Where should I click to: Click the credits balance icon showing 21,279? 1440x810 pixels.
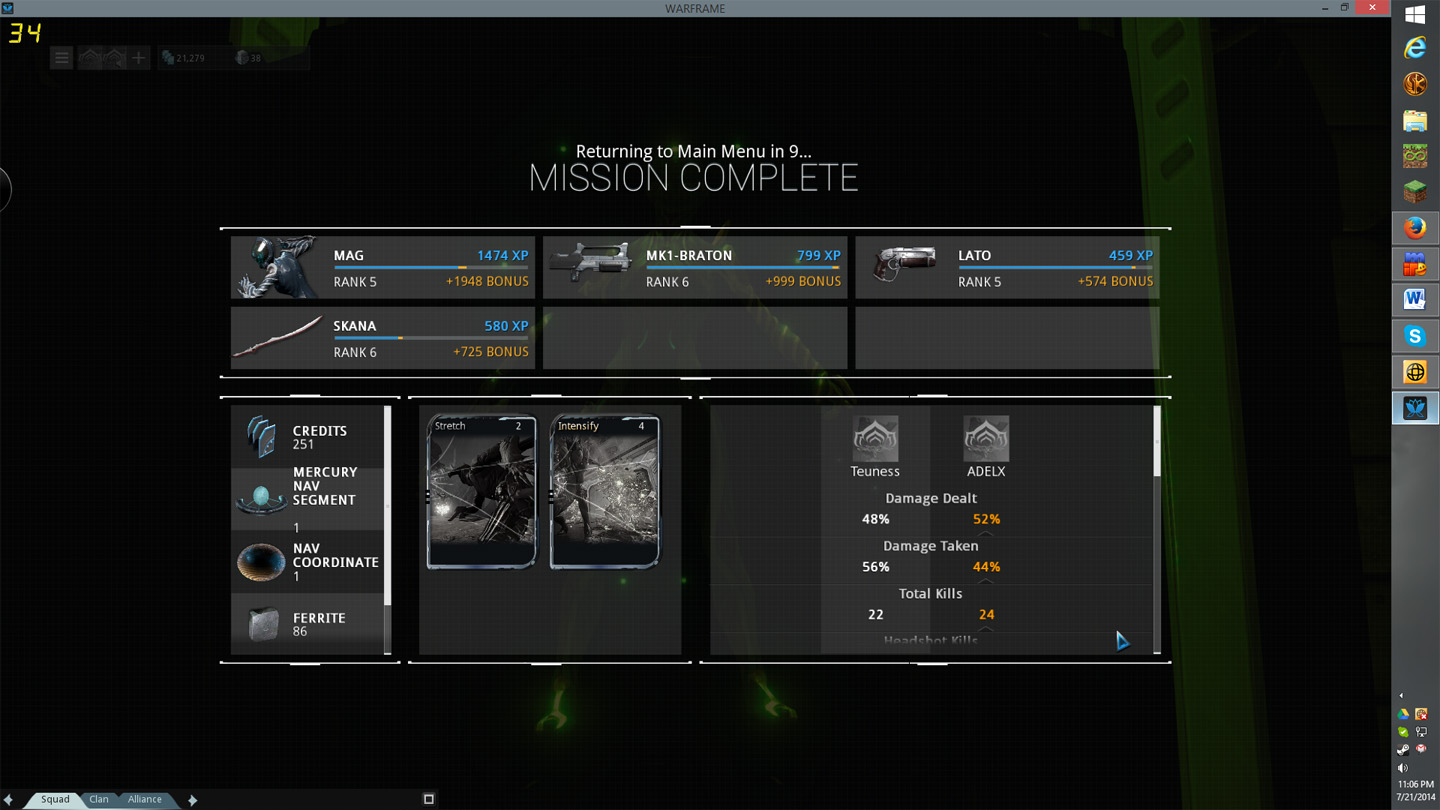[x=168, y=58]
